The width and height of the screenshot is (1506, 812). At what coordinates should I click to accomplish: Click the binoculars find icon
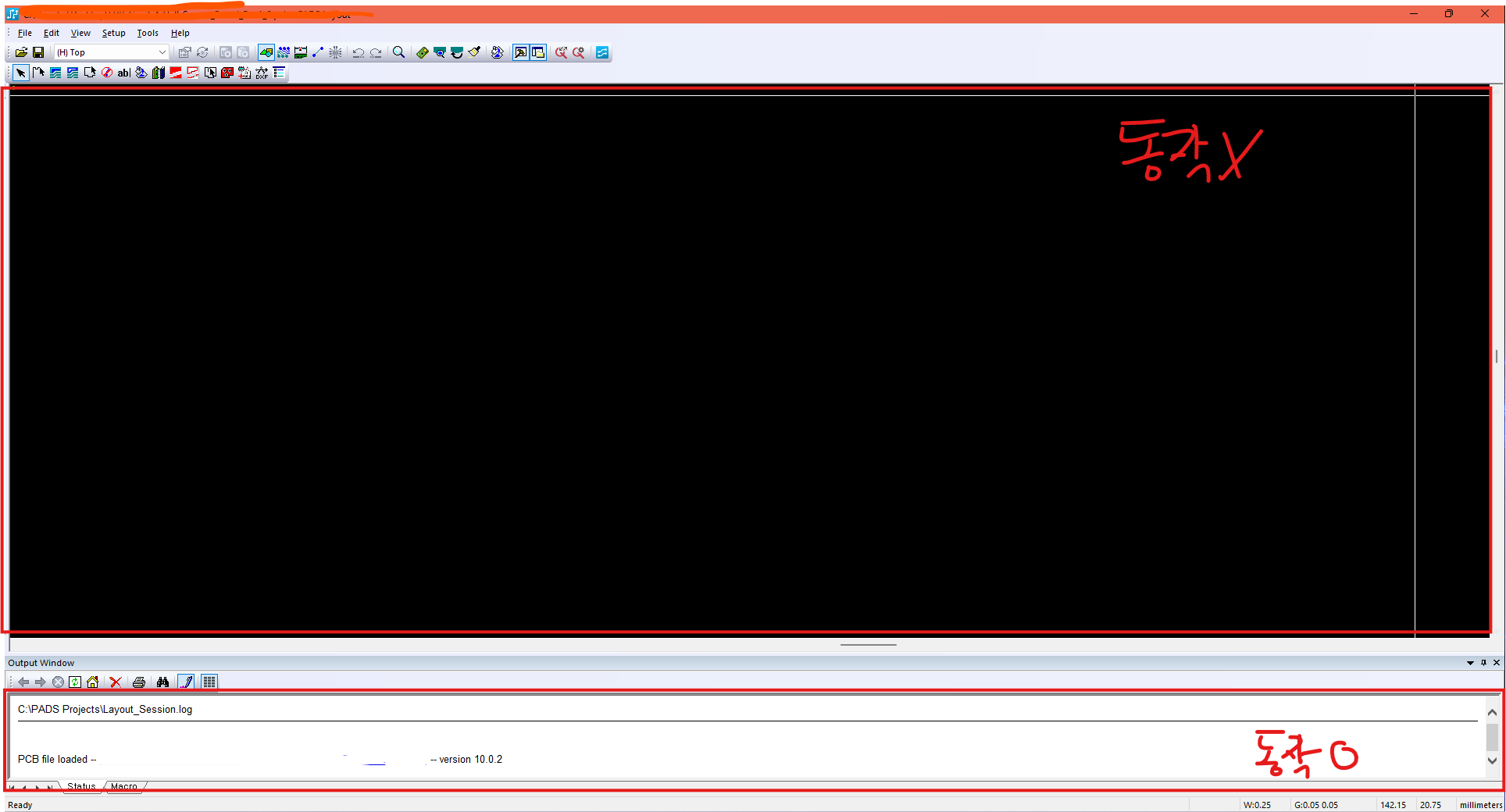point(162,682)
